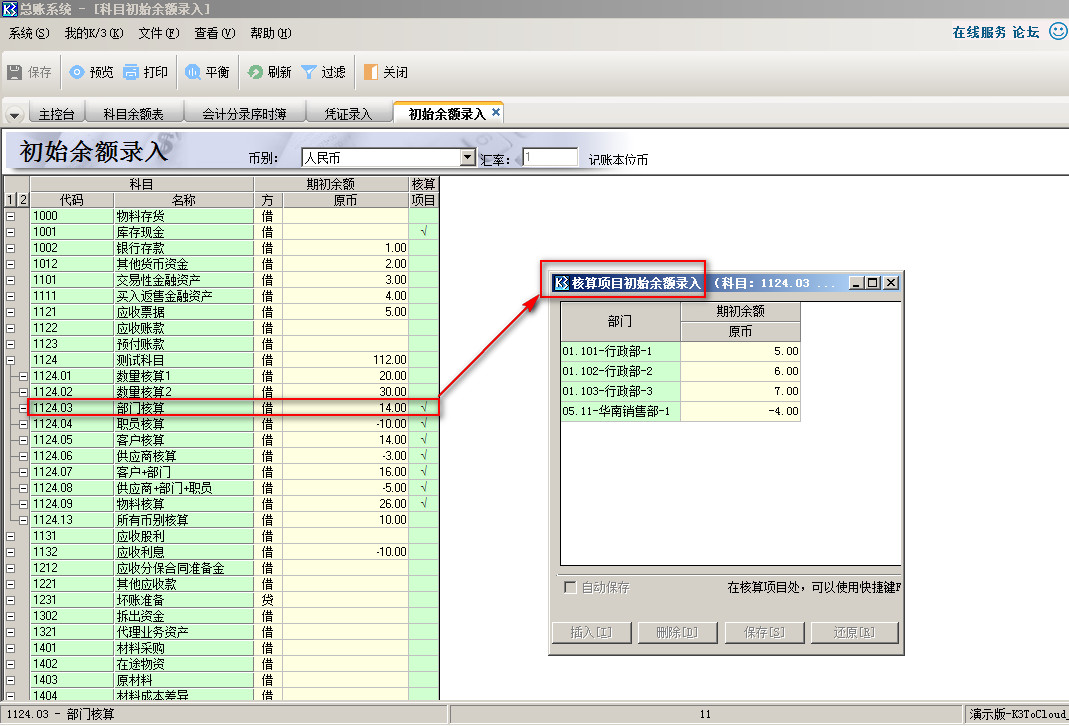Switch to the 凭证录入 tab
The height and width of the screenshot is (726, 1069).
(x=347, y=114)
